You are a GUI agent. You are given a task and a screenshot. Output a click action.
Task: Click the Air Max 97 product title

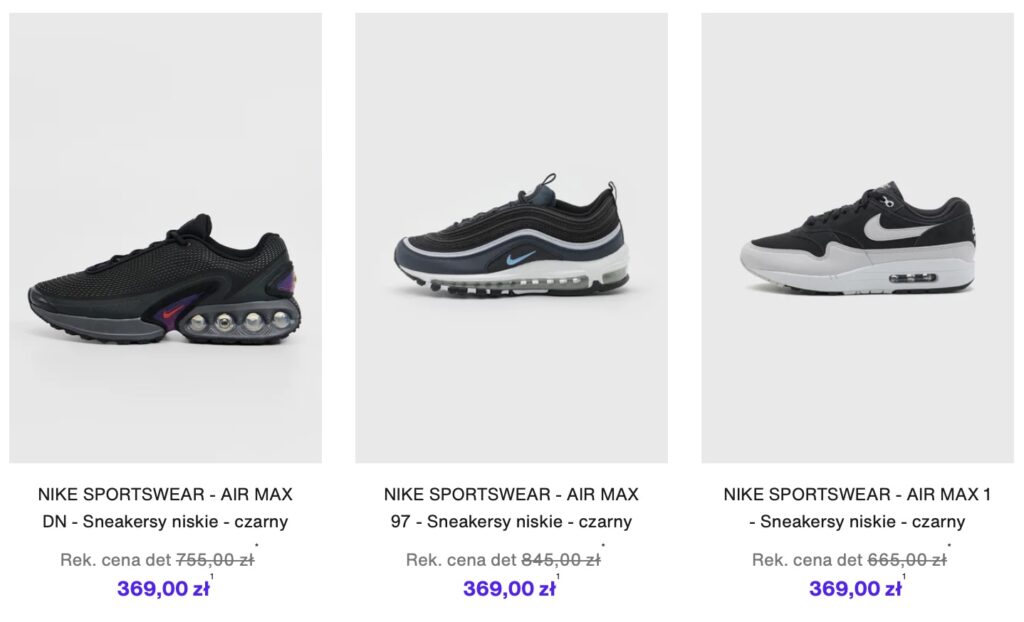coord(511,507)
